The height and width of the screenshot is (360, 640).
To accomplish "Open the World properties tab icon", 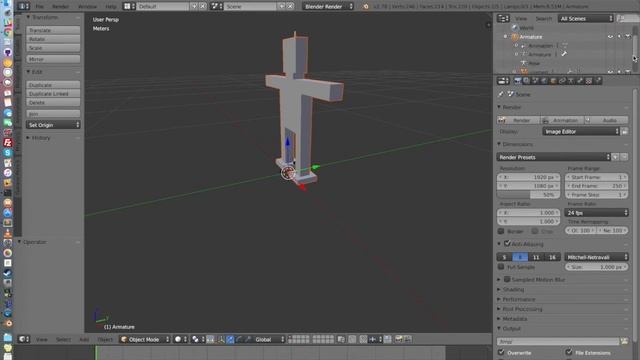I will coord(544,81).
